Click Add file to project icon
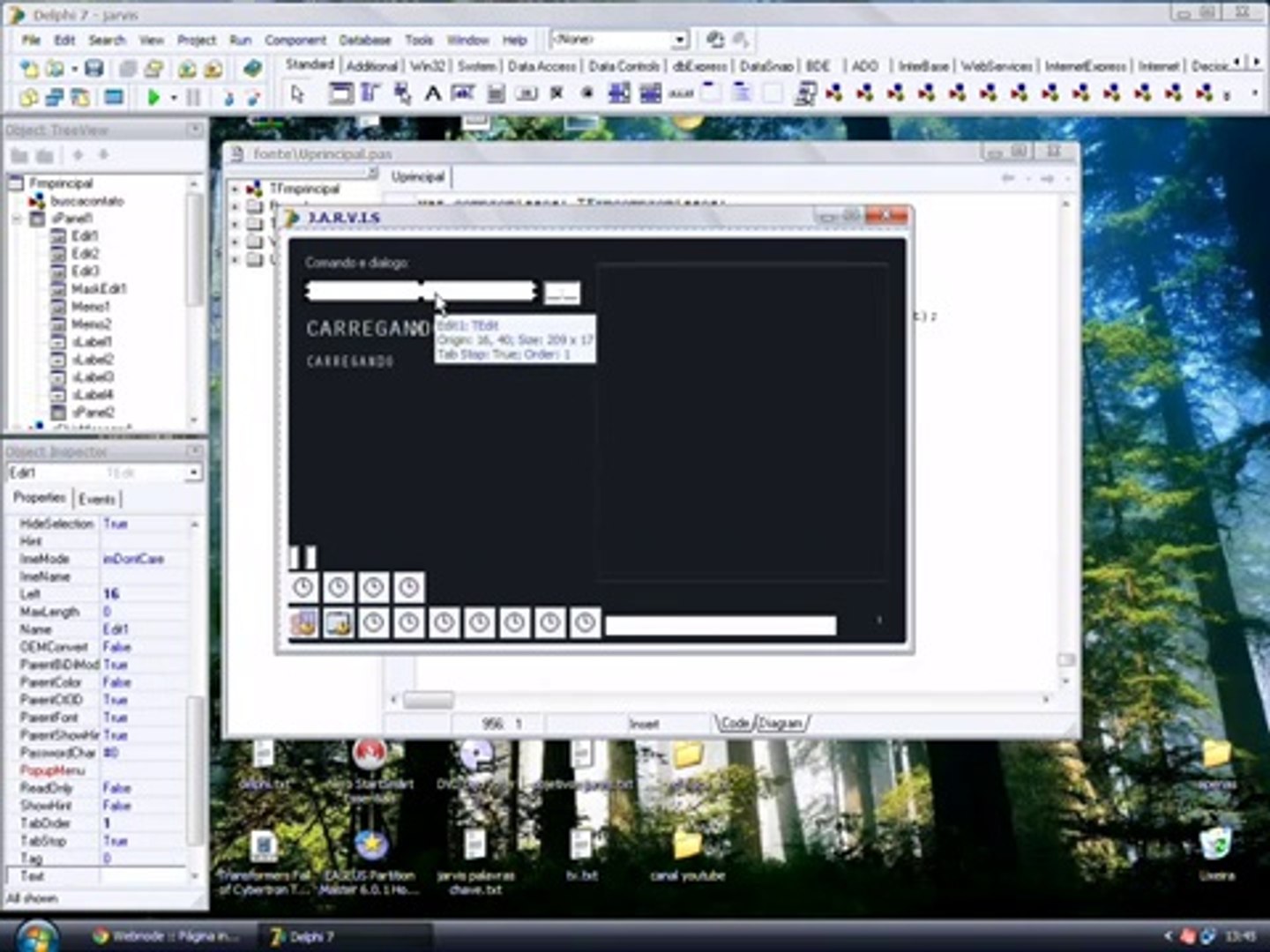The image size is (1270, 952). (187, 68)
